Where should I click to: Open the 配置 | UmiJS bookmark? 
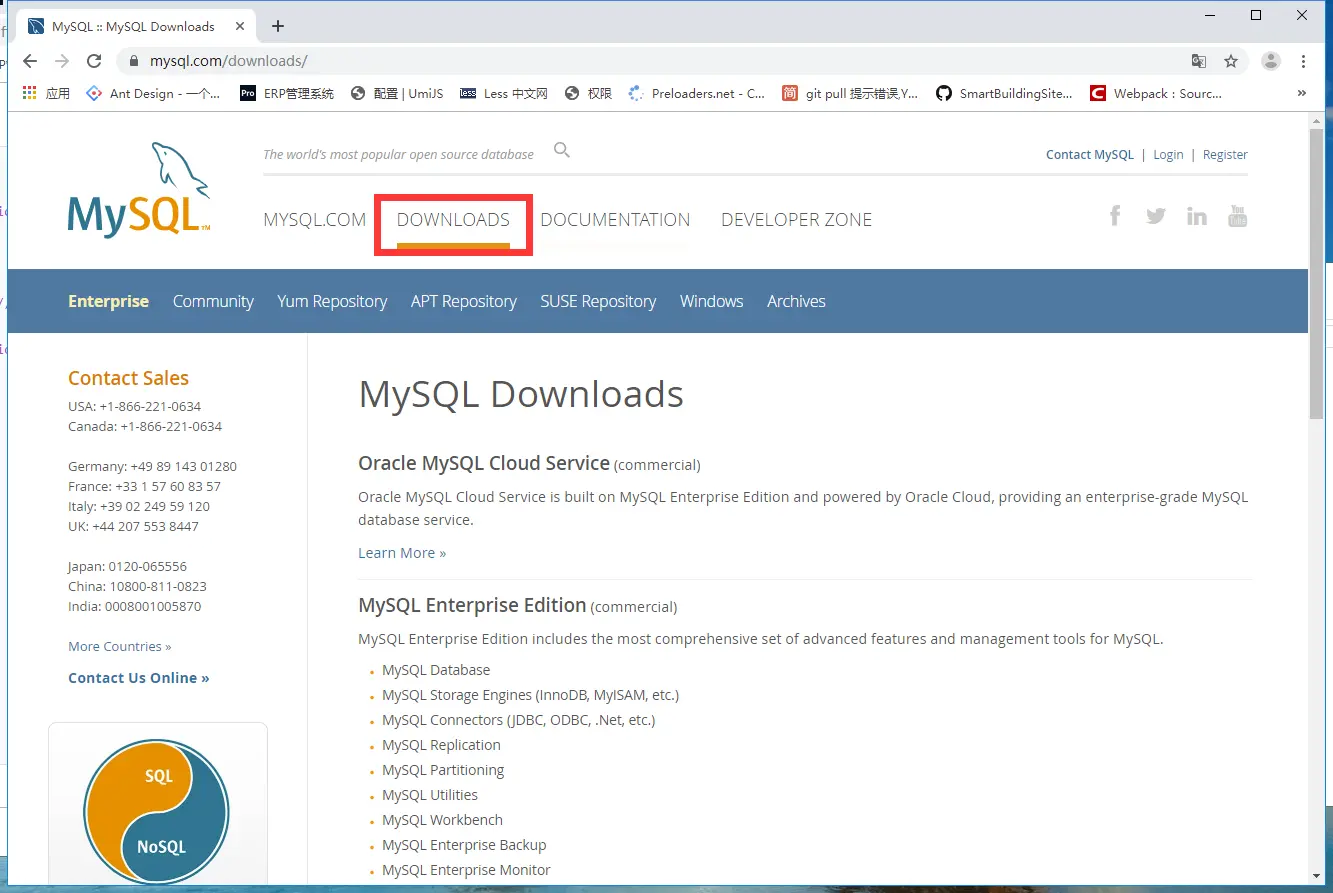click(397, 93)
